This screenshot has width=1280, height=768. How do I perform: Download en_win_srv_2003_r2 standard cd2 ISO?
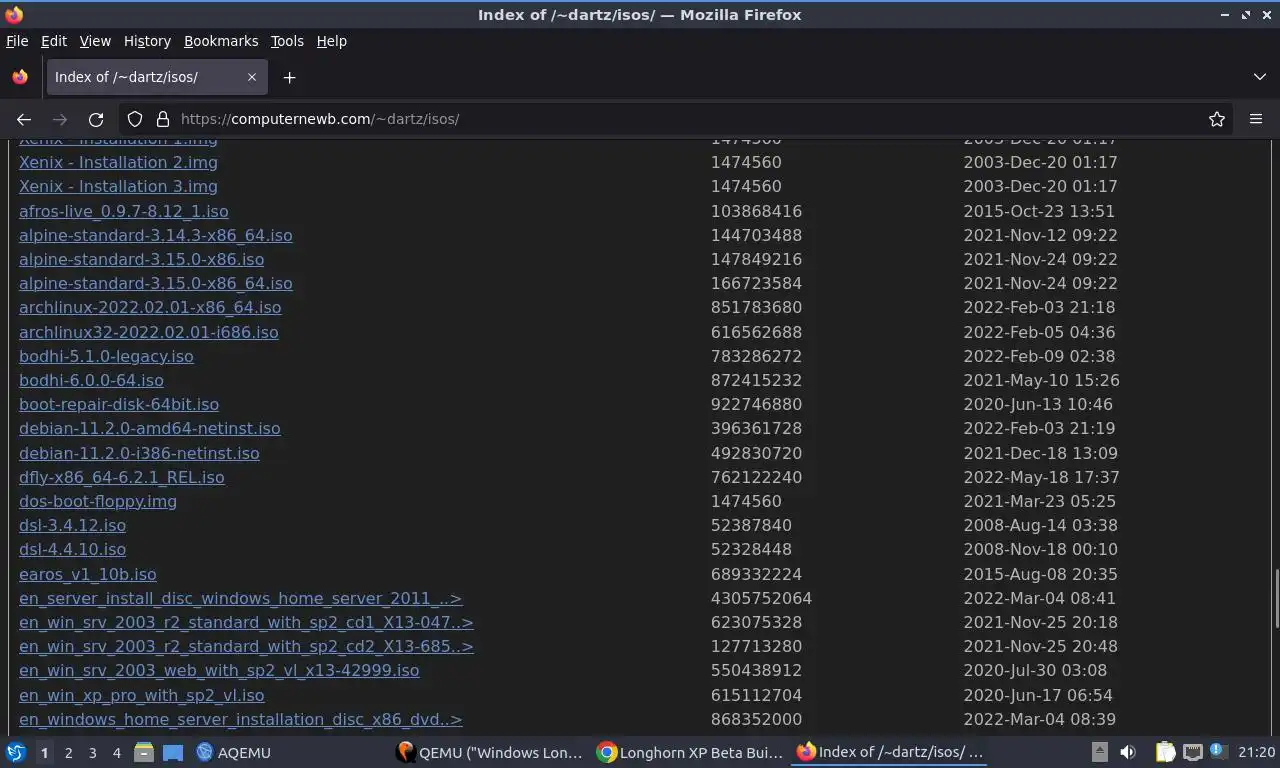[x=246, y=646]
